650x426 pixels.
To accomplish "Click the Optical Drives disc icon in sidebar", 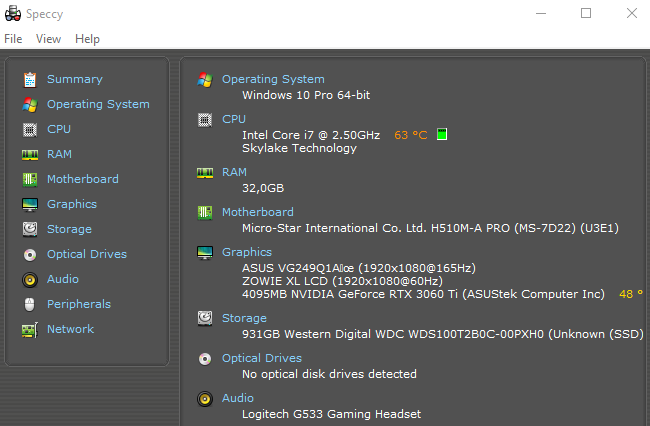I will coord(29,254).
